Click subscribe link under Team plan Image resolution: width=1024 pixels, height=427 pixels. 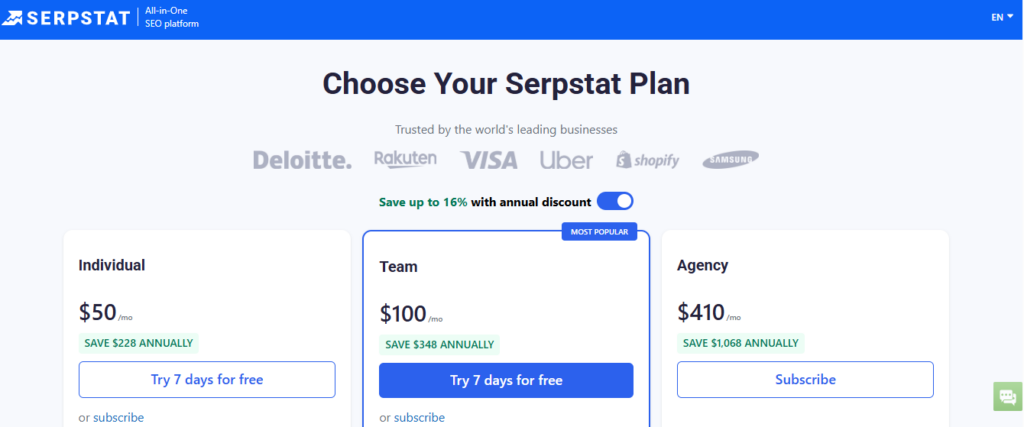pos(419,417)
